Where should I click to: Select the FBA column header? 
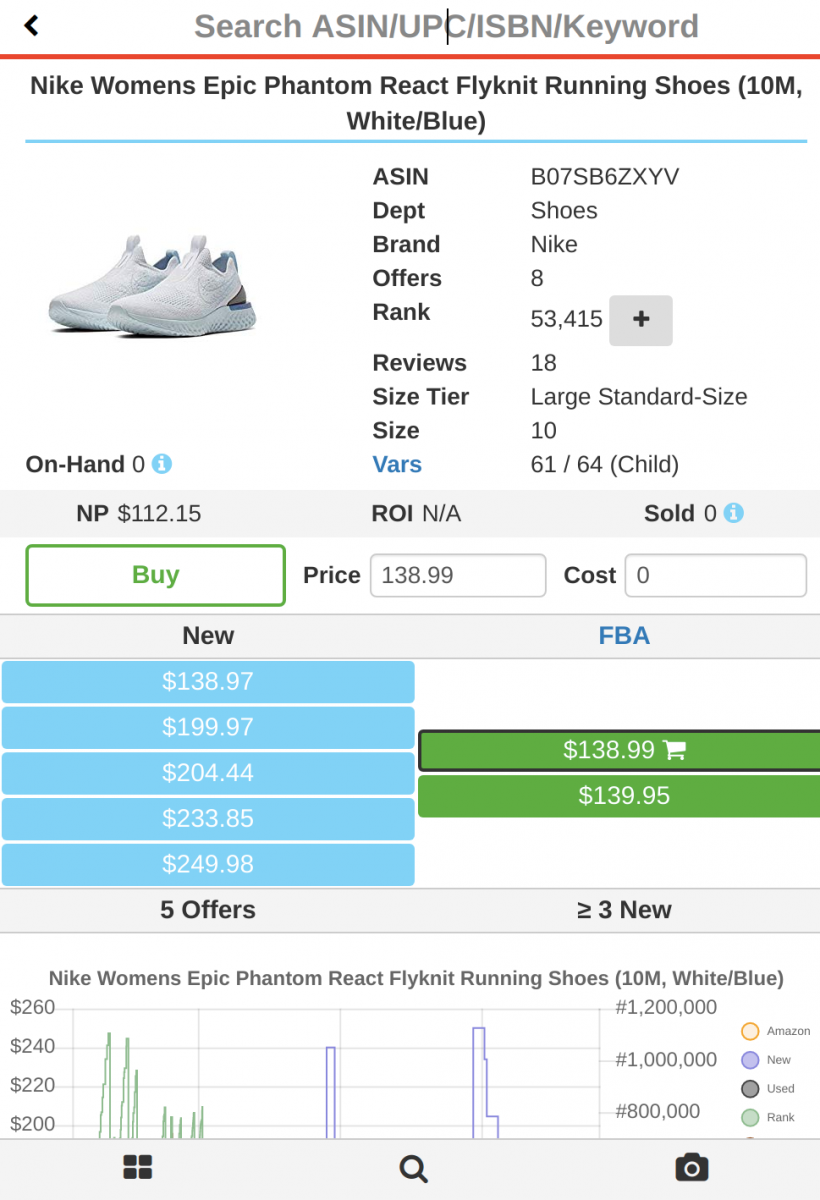click(624, 636)
